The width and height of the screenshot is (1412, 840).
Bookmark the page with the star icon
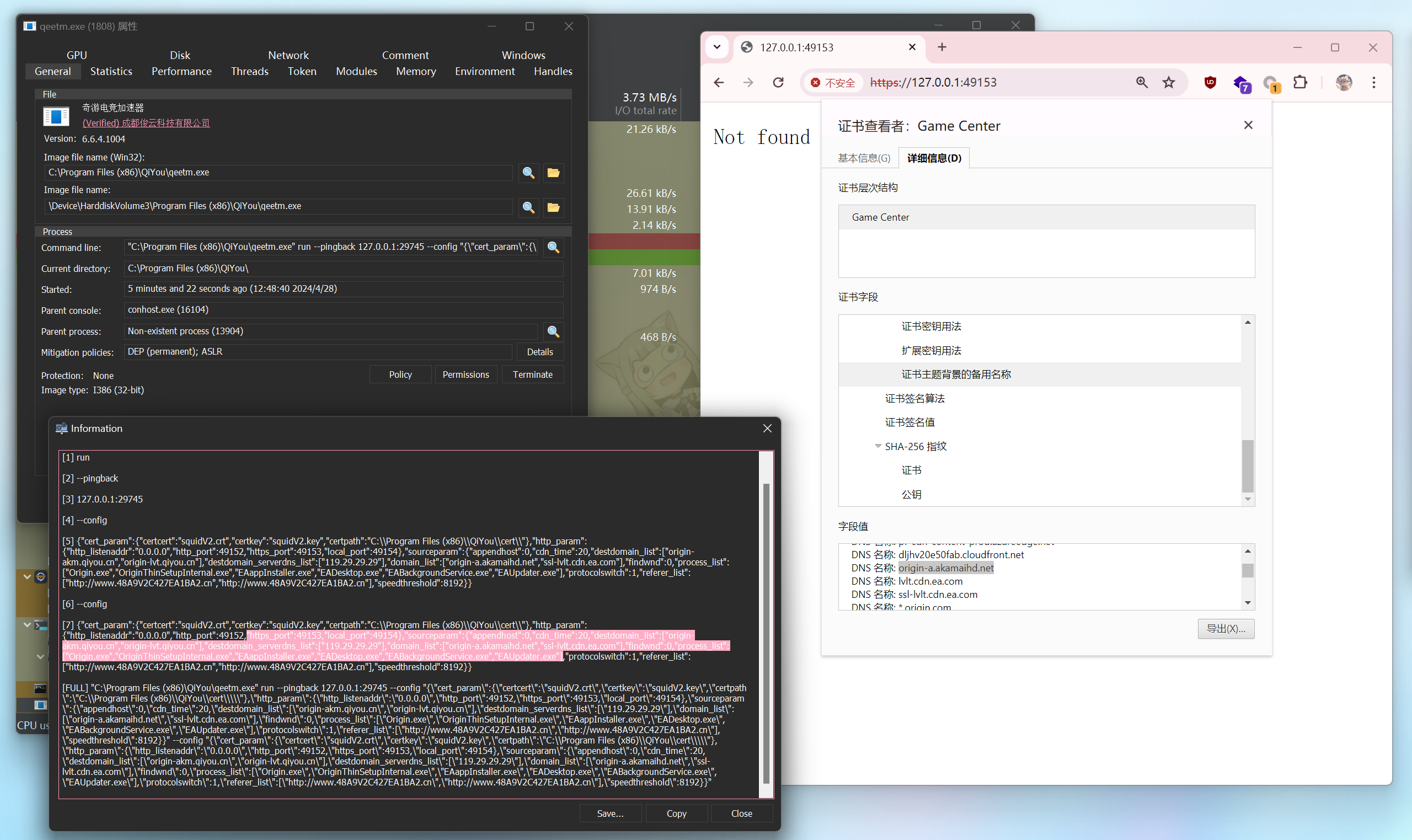tap(1169, 83)
